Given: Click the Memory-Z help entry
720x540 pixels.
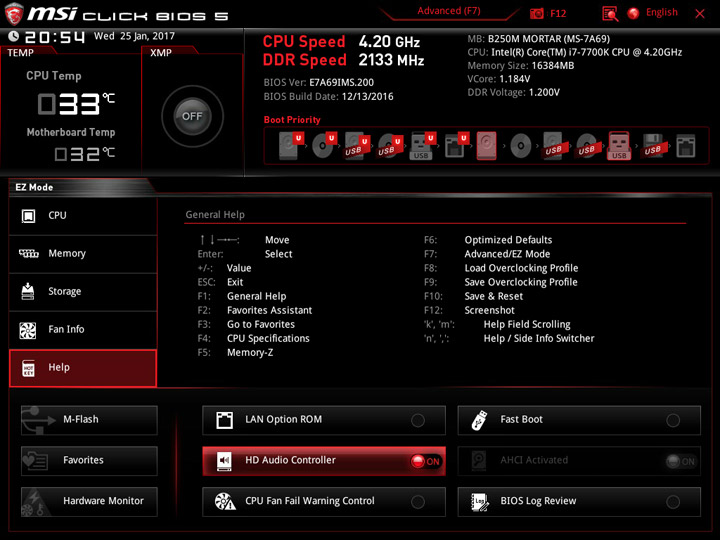Looking at the screenshot, I should coord(250,353).
